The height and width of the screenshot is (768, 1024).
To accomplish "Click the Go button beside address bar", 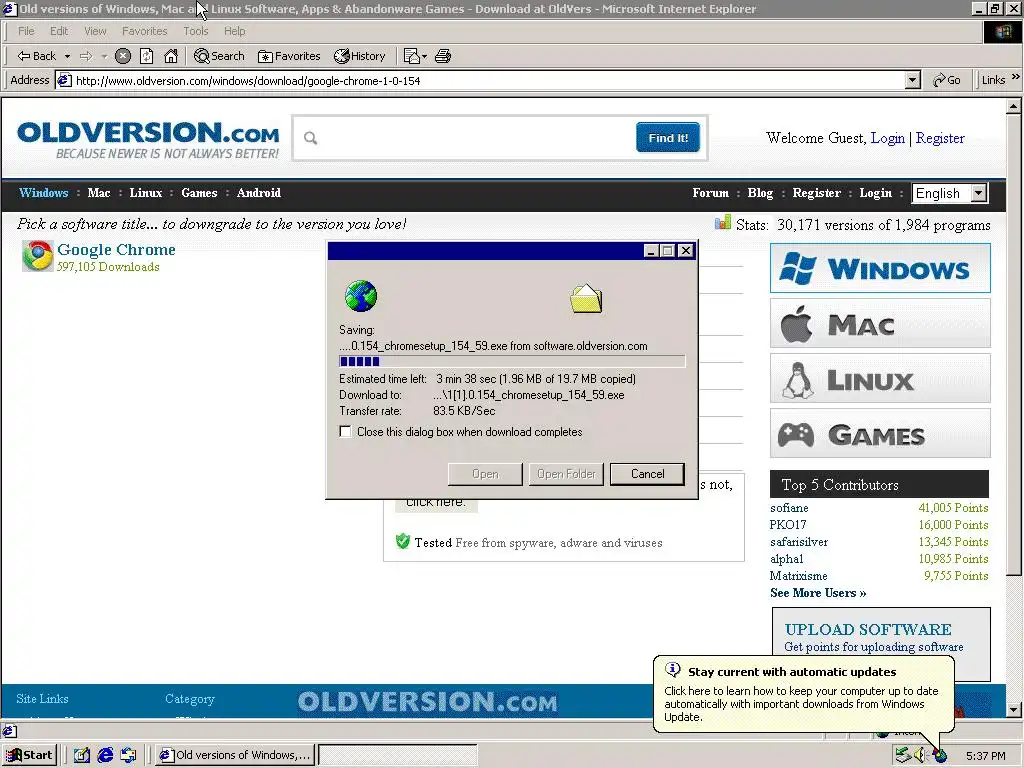I will pyautogui.click(x=946, y=80).
